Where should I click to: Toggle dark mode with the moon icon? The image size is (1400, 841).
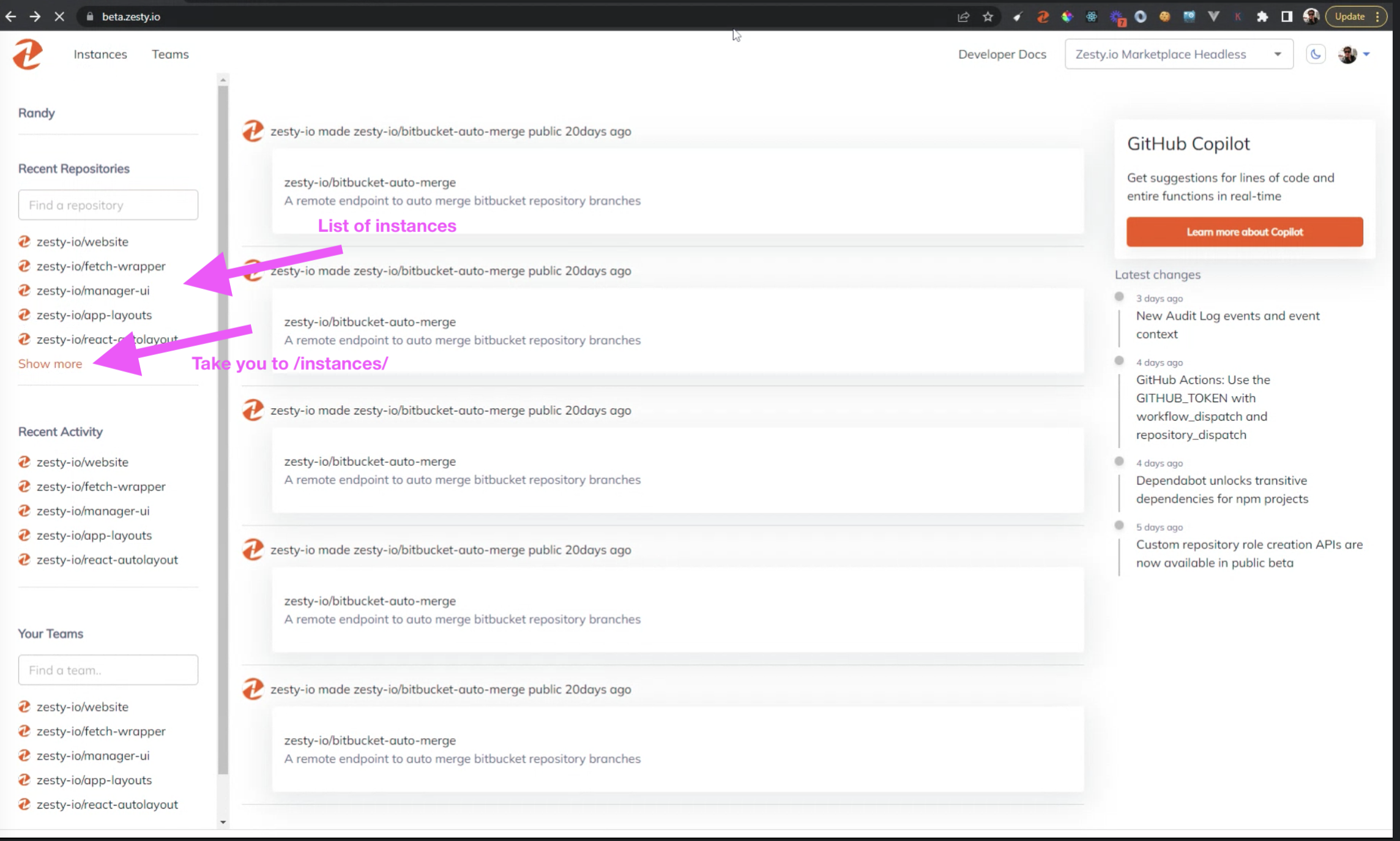[1316, 54]
